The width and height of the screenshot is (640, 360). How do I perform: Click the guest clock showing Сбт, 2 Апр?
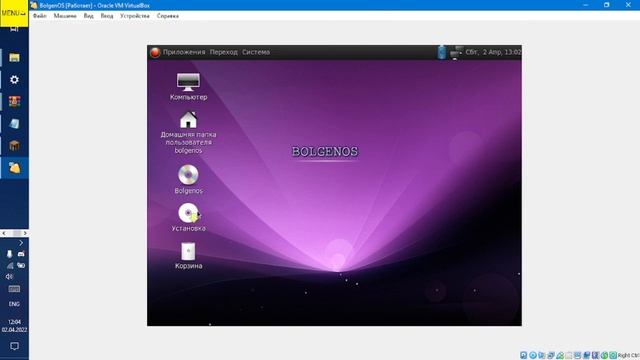click(x=493, y=52)
